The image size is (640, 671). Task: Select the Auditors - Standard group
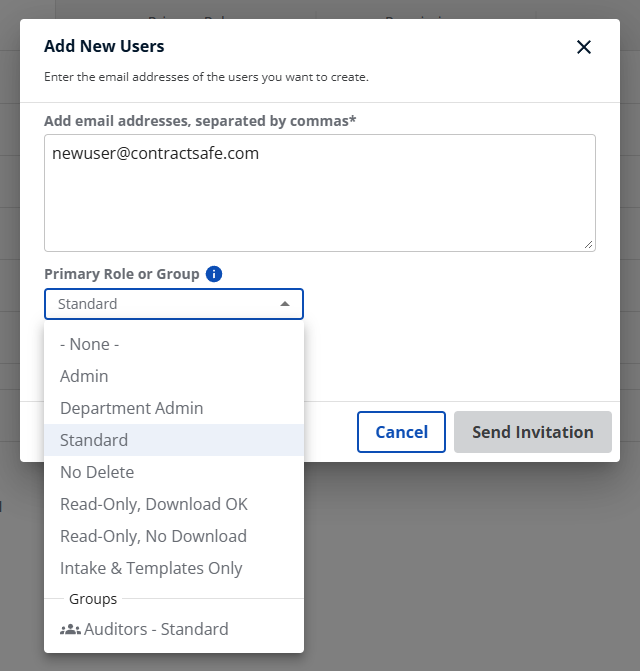coord(156,630)
